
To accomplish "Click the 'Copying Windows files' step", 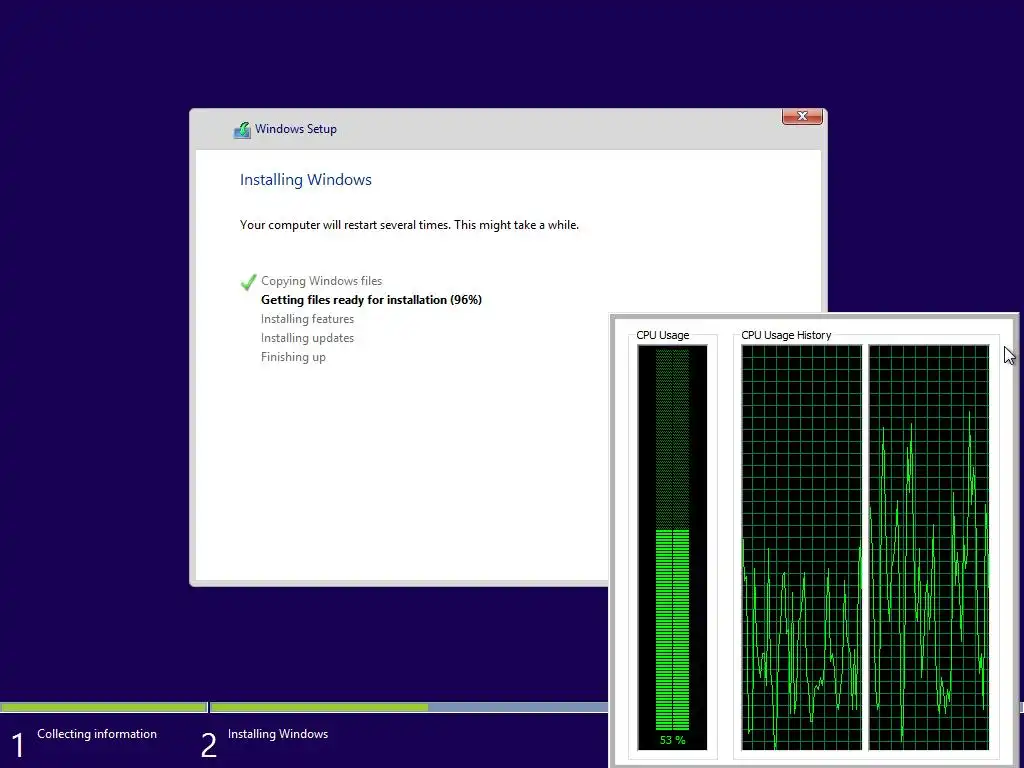I will 321,281.
